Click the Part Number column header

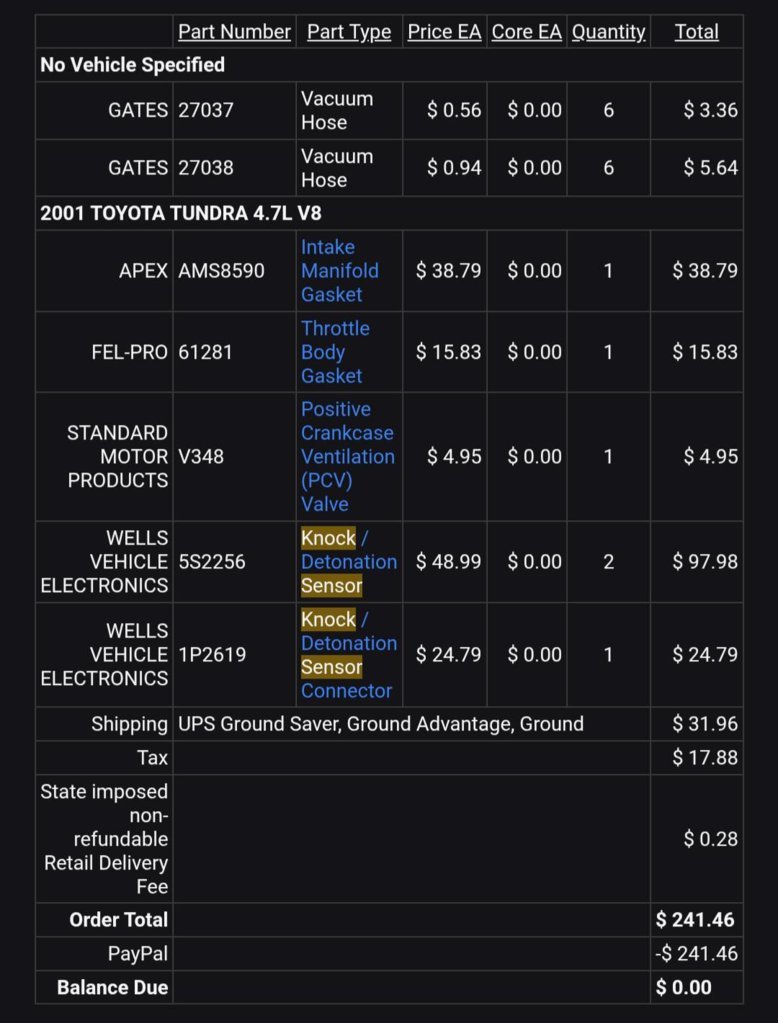click(x=234, y=31)
